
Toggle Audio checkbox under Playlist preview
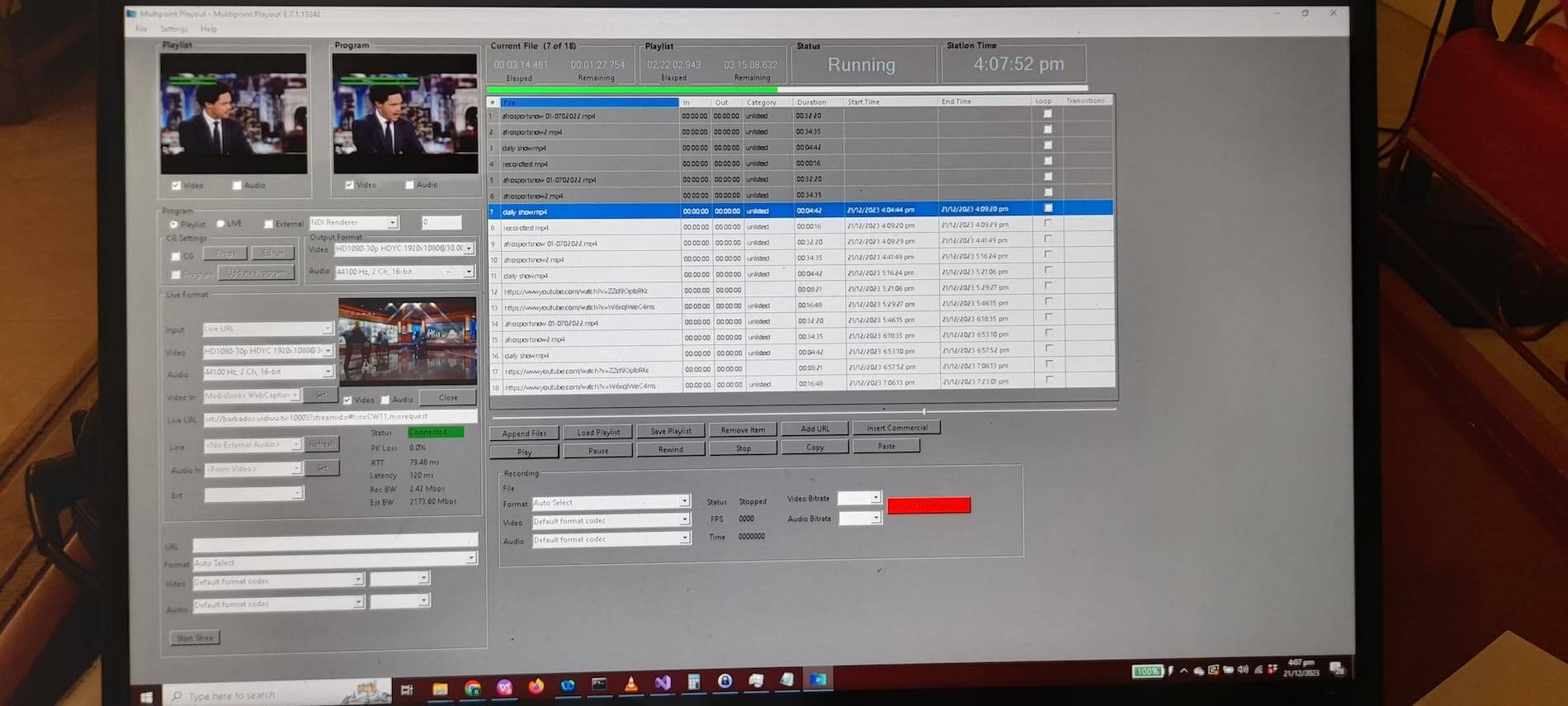[x=237, y=186]
